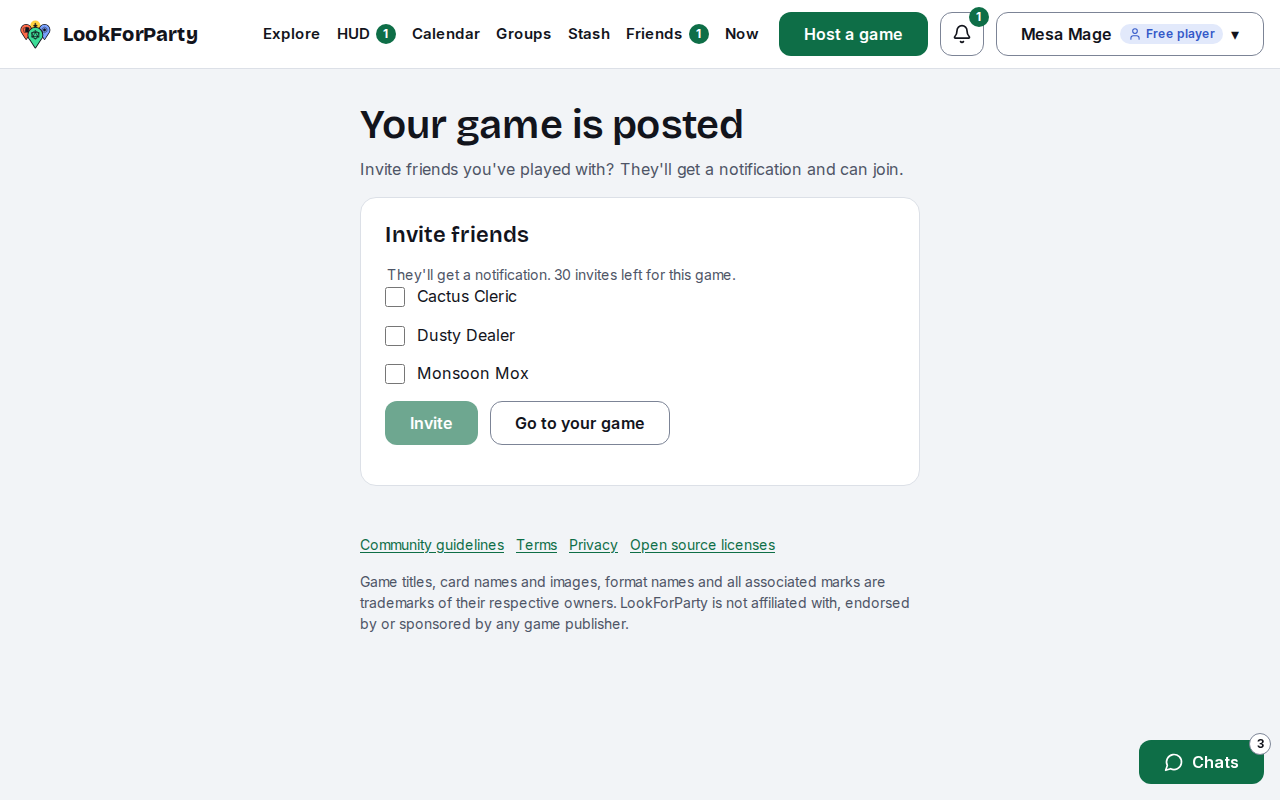The image size is (1280, 800).
Task: Open the Chats panel
Action: [x=1201, y=762]
